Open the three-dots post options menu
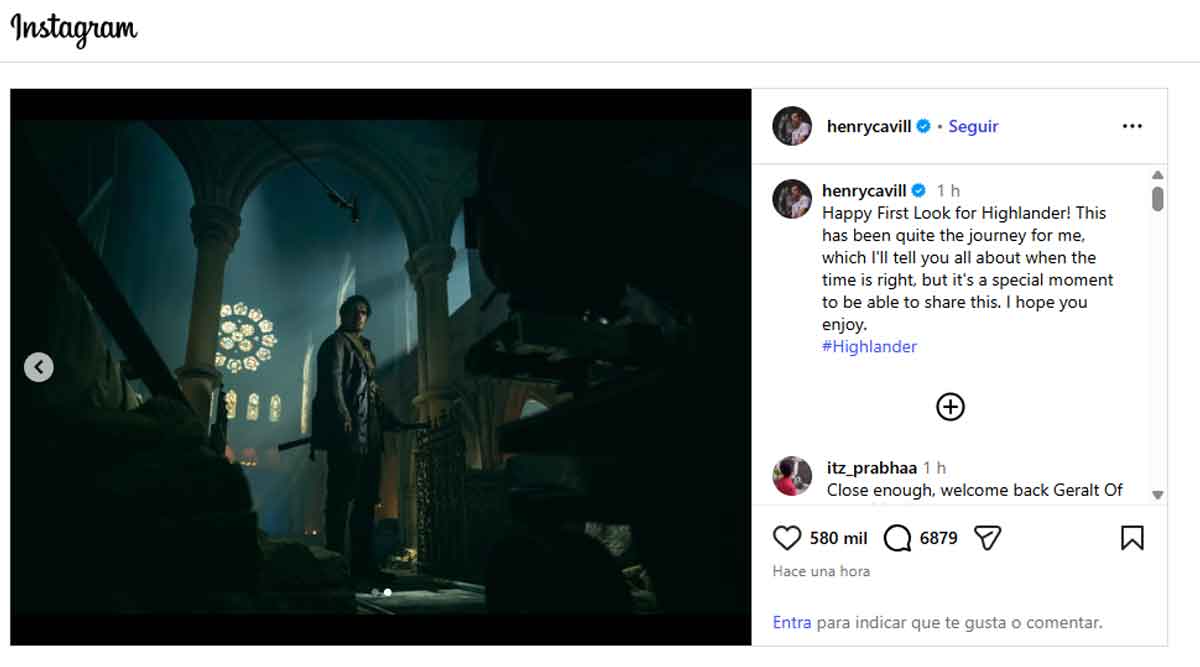The height and width of the screenshot is (667, 1200). (x=1131, y=126)
